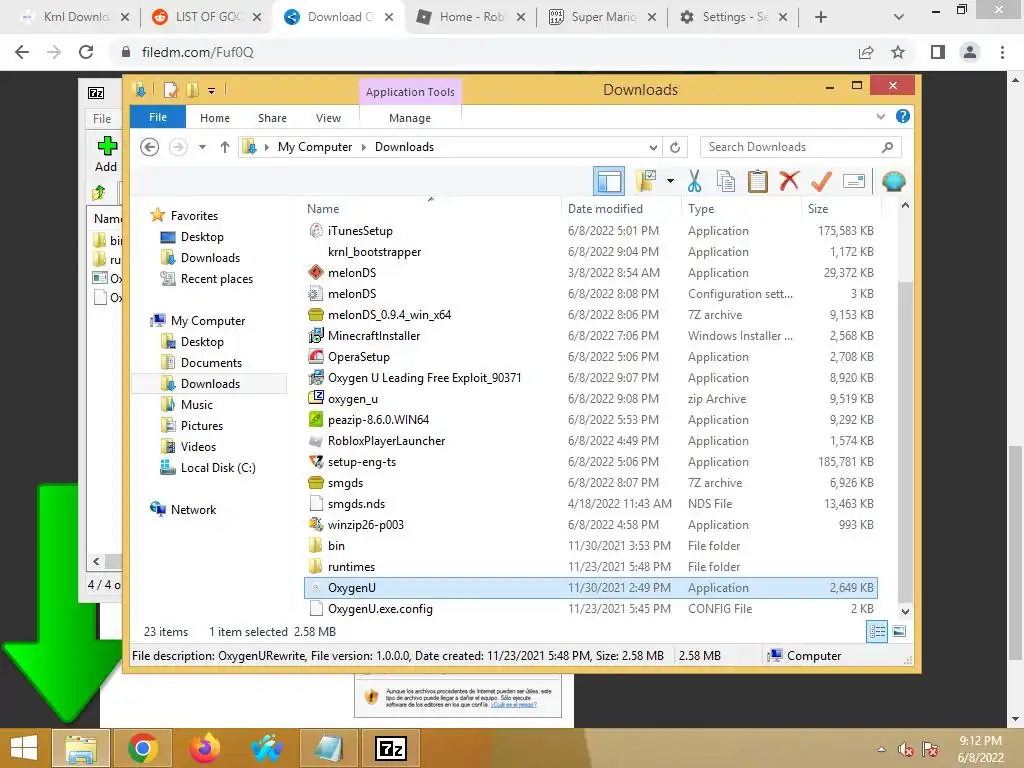This screenshot has width=1024, height=768.
Task: Switch to large icons view in status bar
Action: click(x=899, y=632)
